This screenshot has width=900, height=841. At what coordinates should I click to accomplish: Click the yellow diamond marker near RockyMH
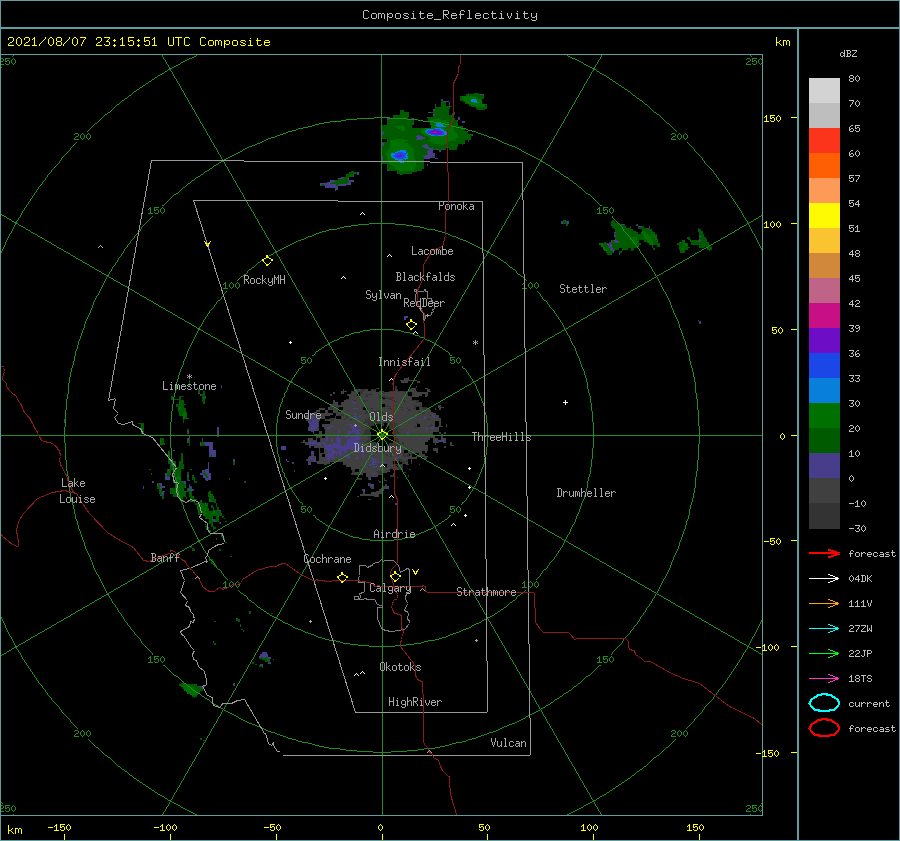click(267, 261)
